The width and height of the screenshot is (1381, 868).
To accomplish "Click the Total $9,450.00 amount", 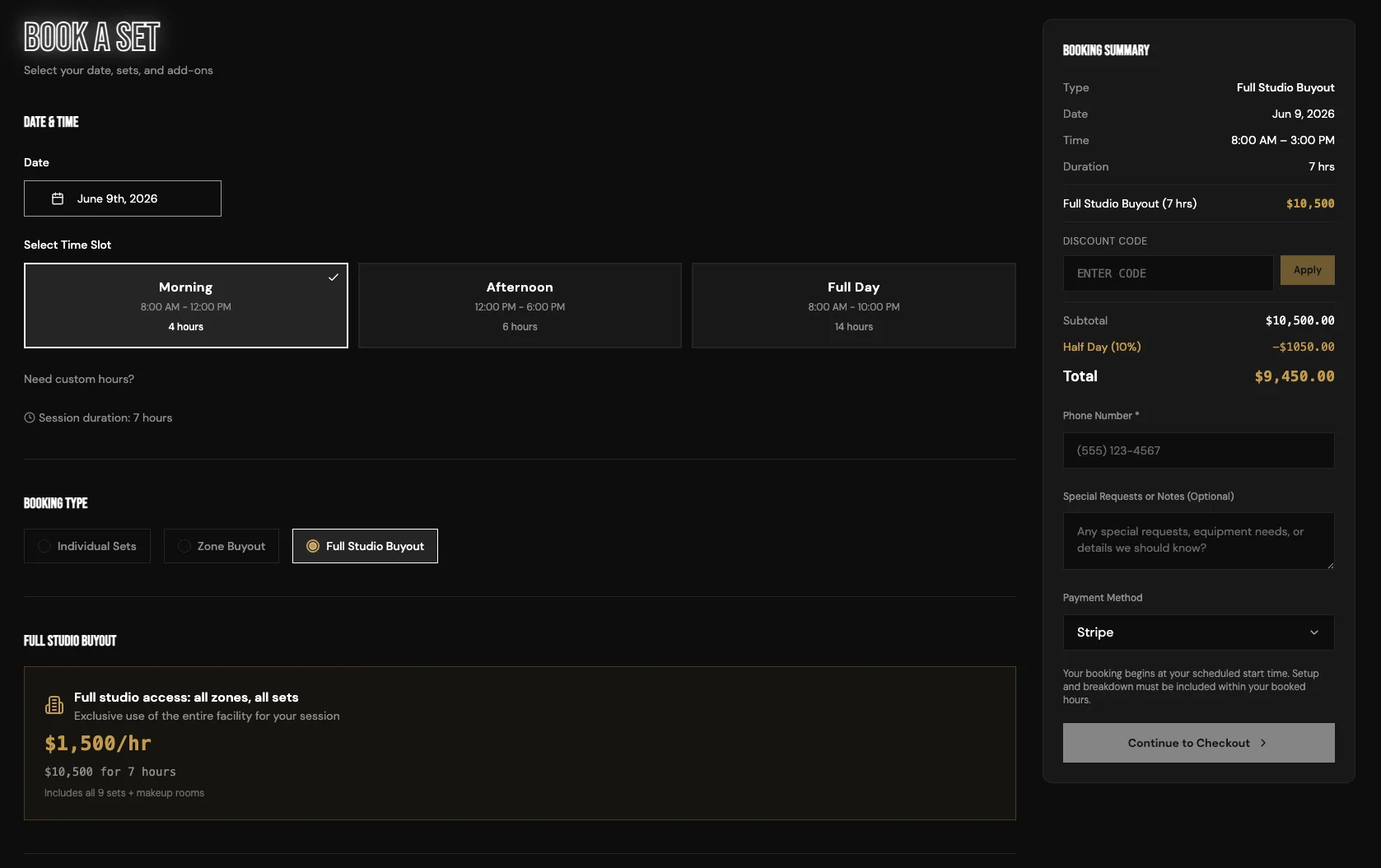I will (x=1295, y=376).
